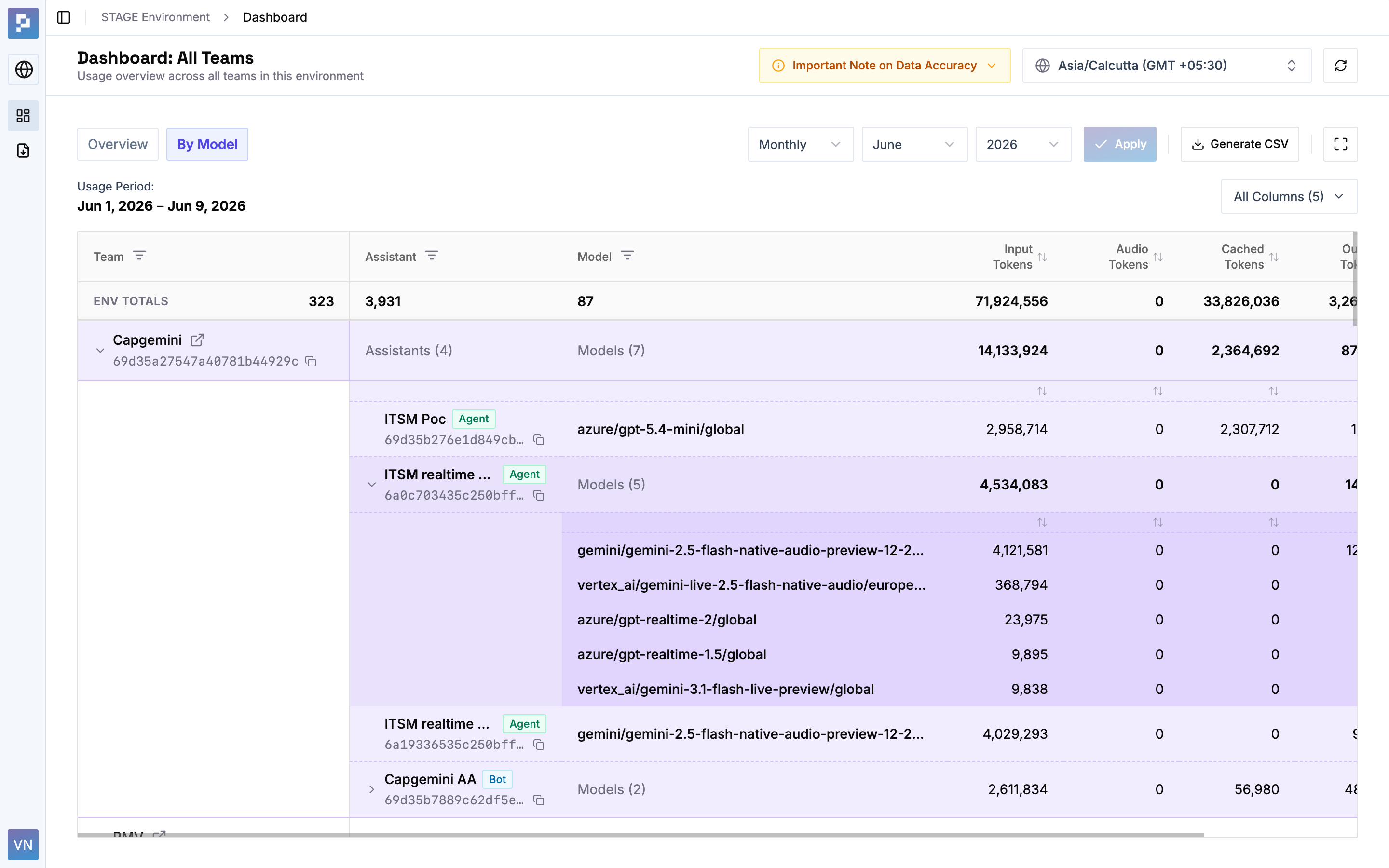The height and width of the screenshot is (868, 1389).
Task: Open the June month dropdown
Action: [x=914, y=144]
